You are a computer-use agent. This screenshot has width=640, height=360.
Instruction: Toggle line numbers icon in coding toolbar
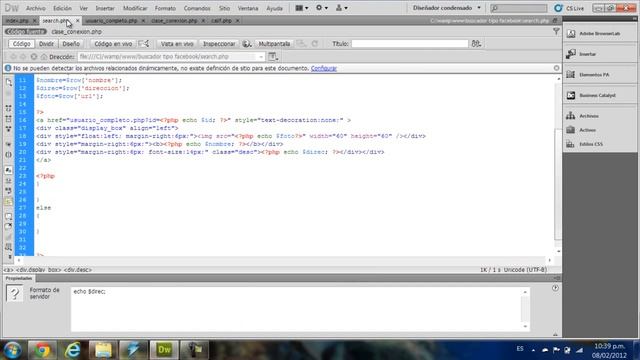tap(9, 170)
